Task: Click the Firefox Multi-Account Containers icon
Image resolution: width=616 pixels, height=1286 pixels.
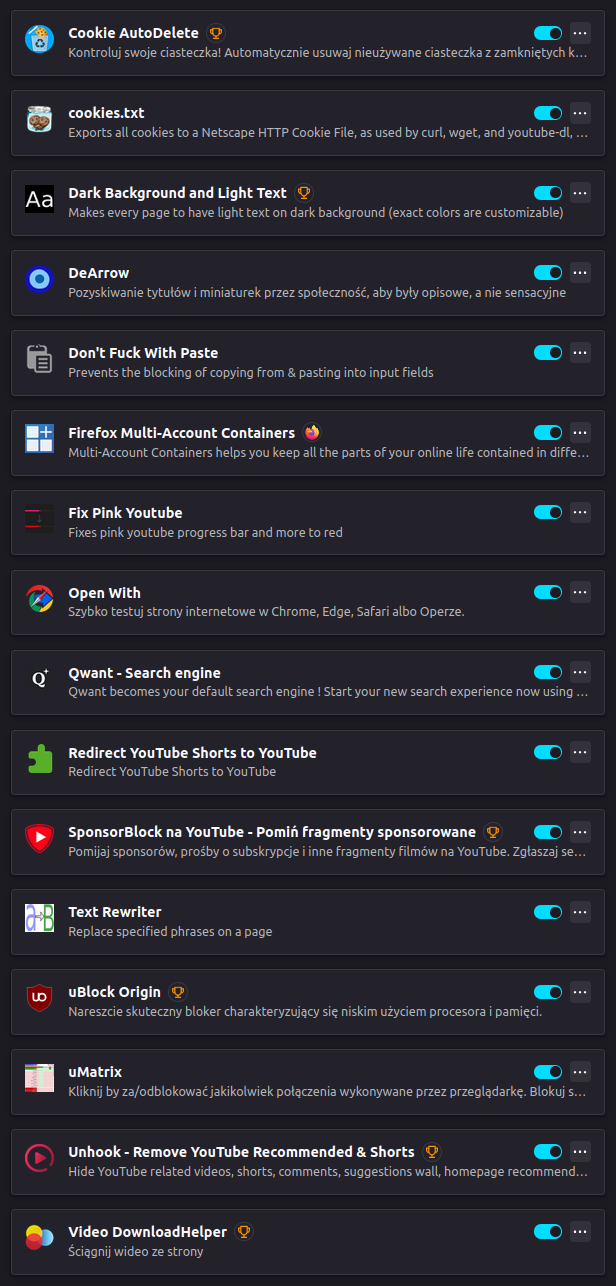Action: click(x=39, y=439)
